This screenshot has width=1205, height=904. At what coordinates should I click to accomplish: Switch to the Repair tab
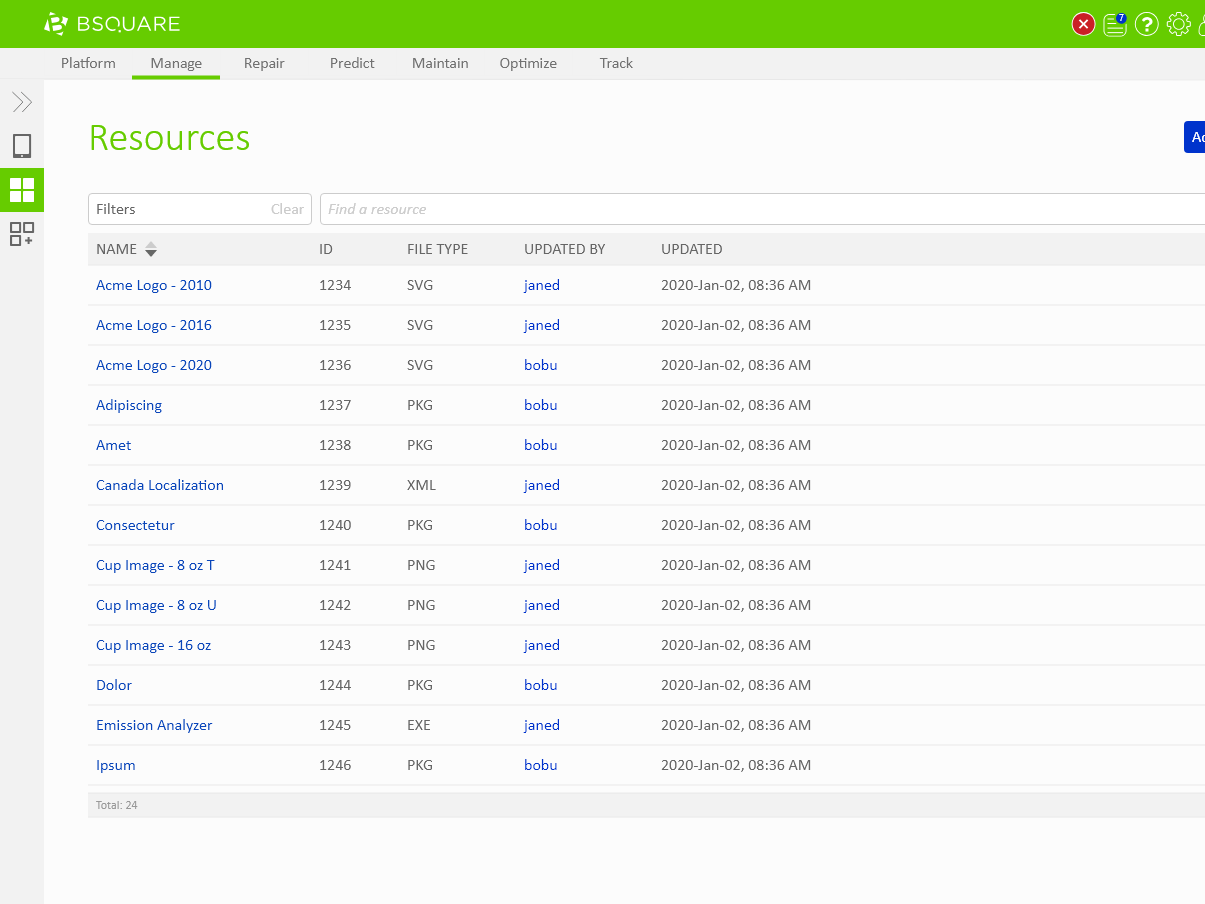click(264, 63)
